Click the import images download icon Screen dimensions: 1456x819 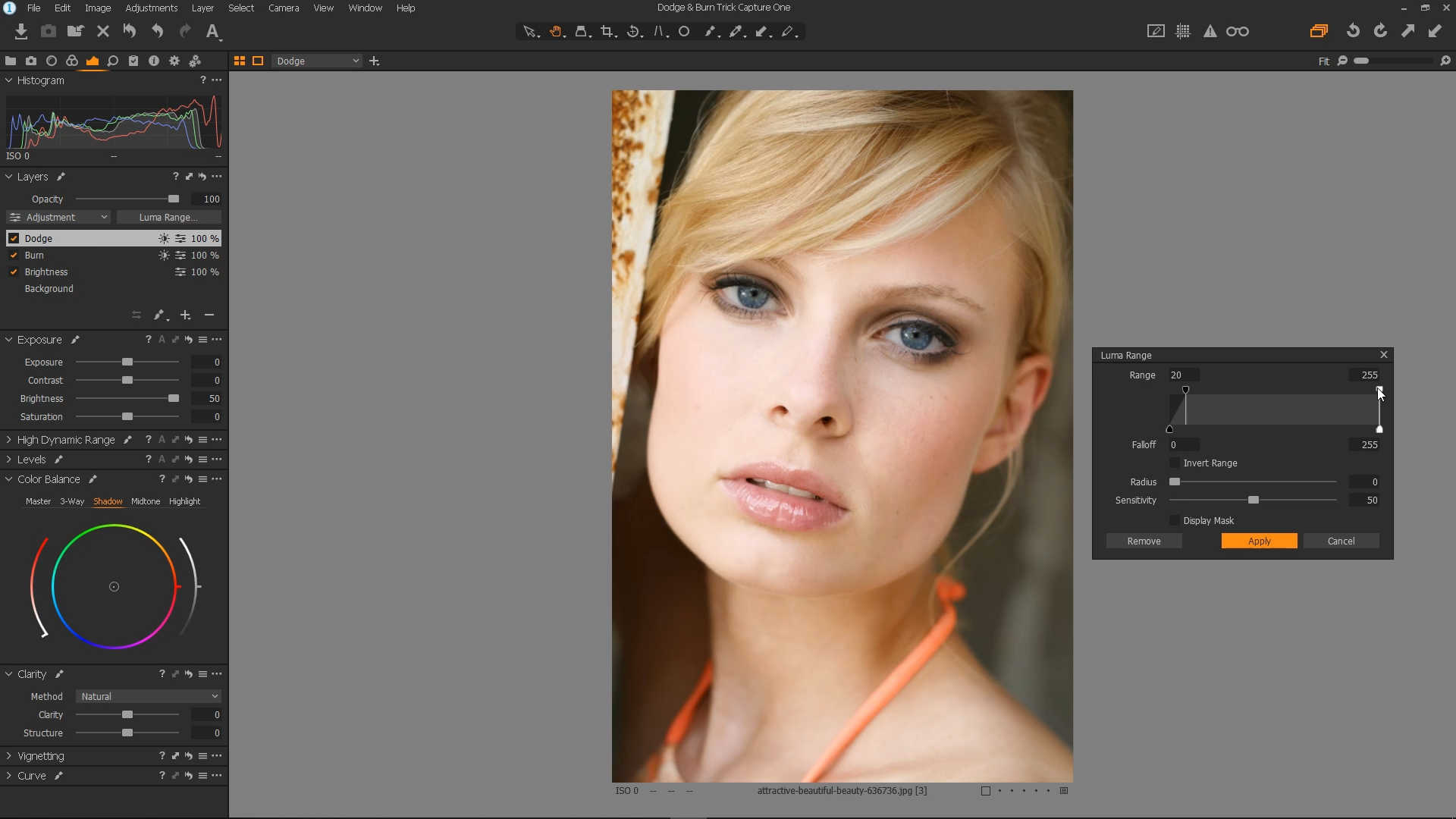coord(21,31)
